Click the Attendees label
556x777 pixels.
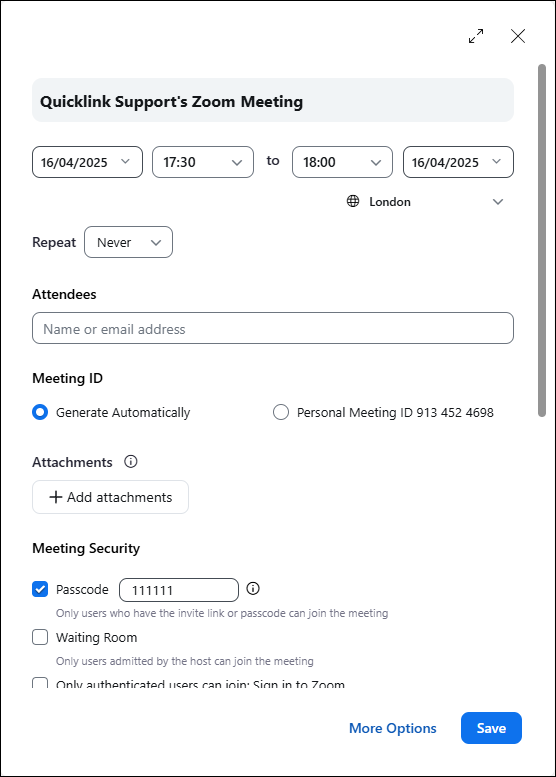[x=64, y=294]
